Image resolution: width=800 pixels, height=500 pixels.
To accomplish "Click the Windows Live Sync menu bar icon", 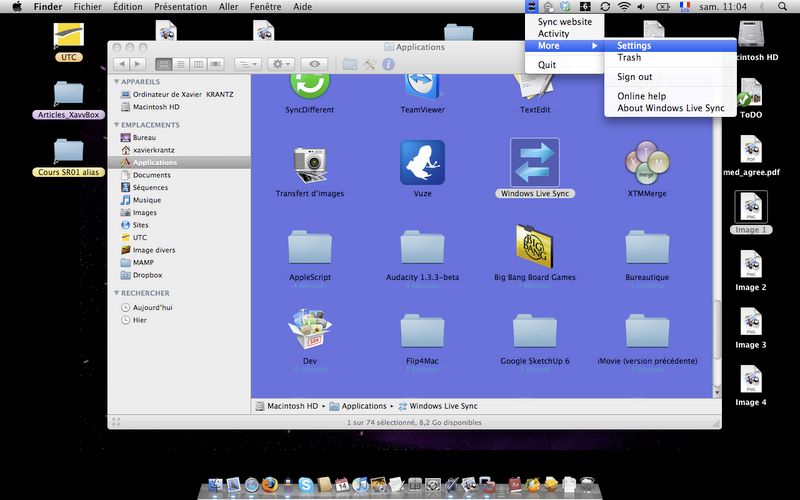I will pyautogui.click(x=532, y=7).
